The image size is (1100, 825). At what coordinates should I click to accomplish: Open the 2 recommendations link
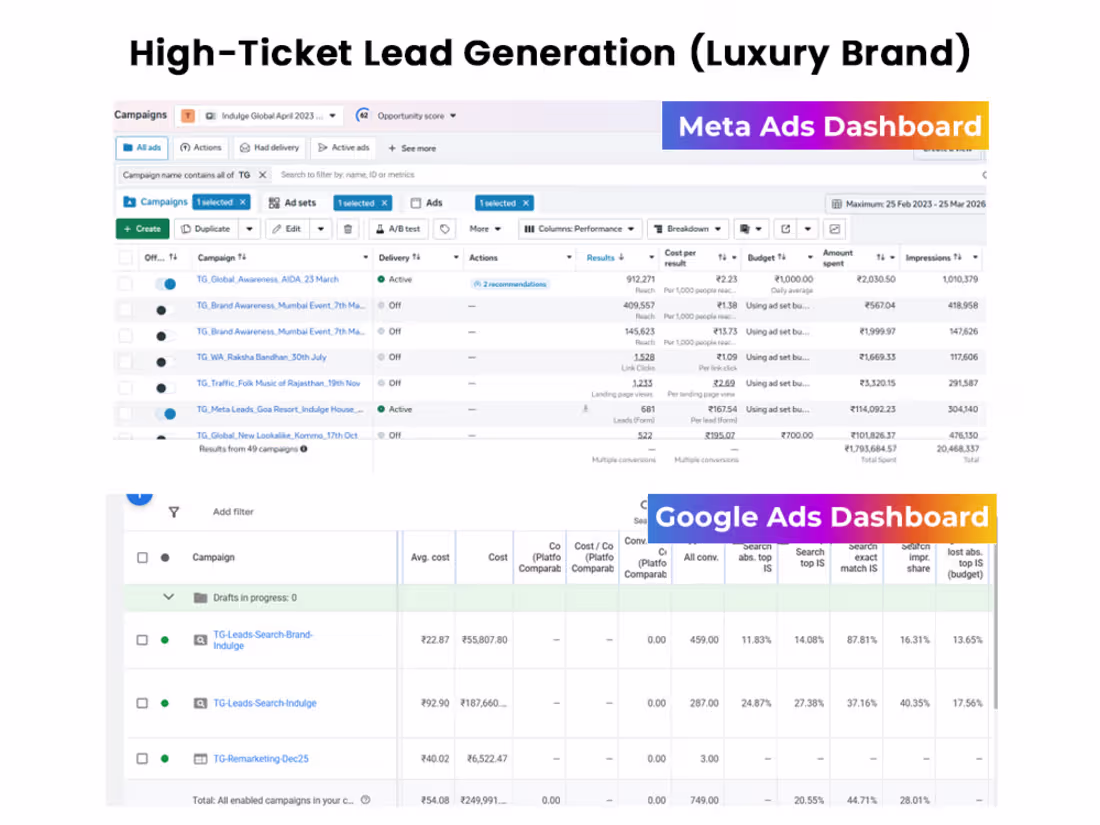pyautogui.click(x=510, y=284)
